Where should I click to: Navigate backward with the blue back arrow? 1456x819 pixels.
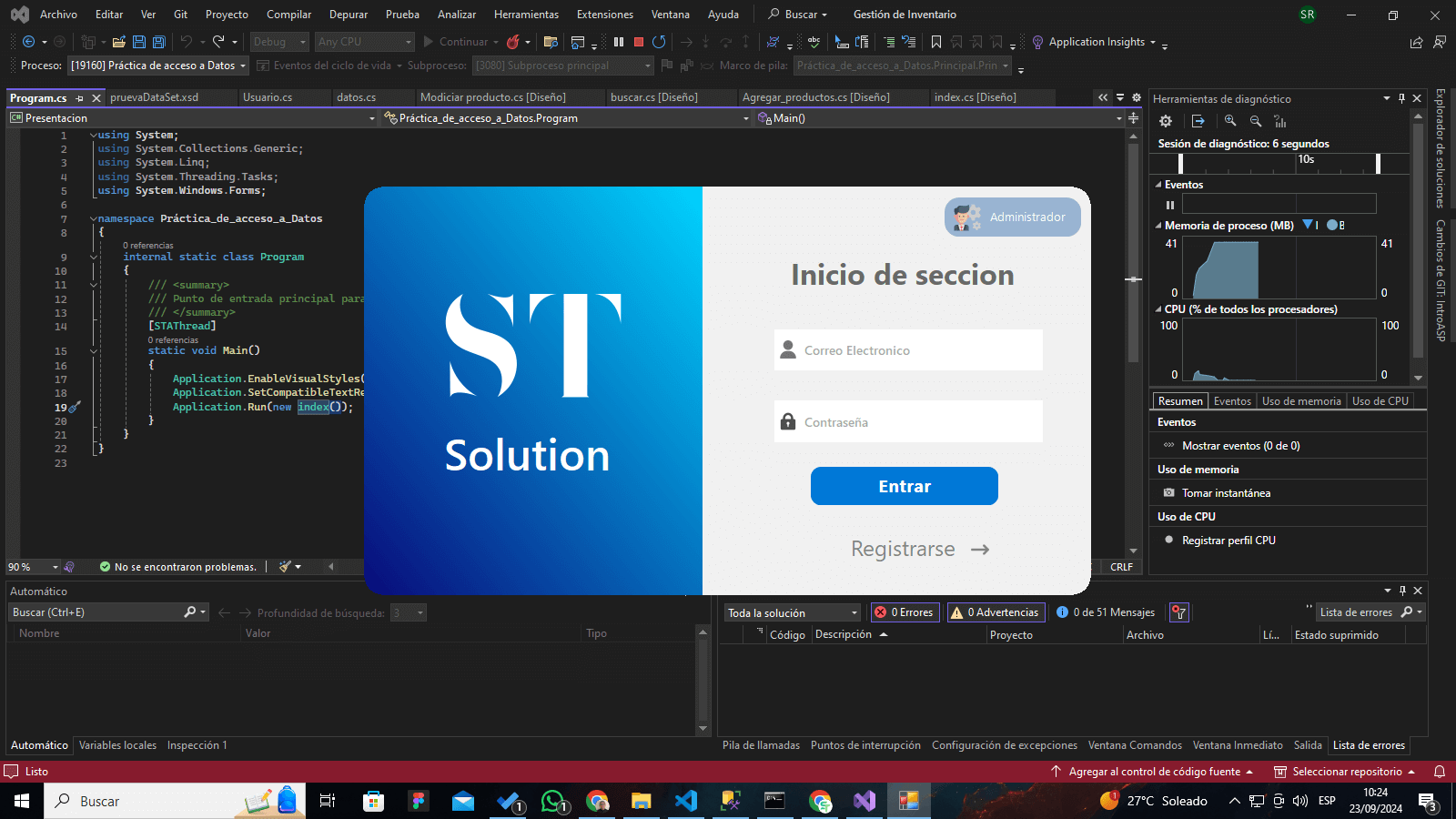(x=29, y=42)
